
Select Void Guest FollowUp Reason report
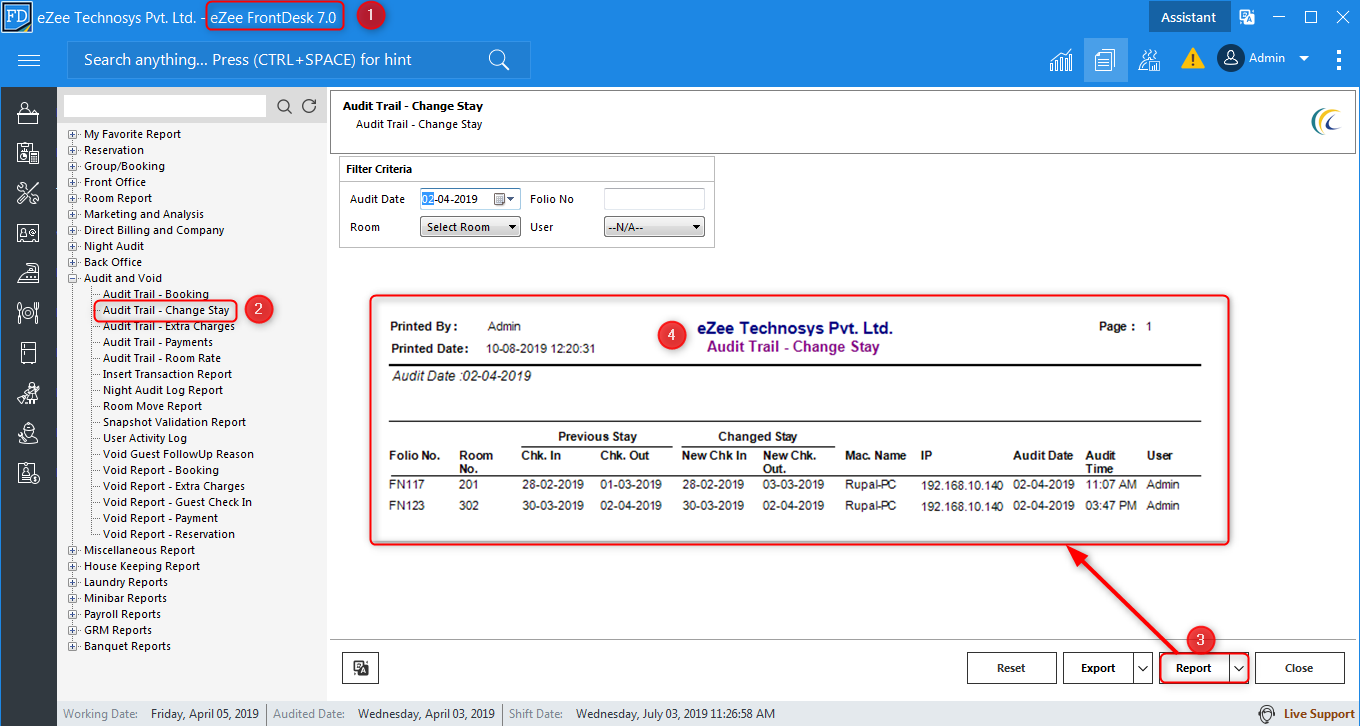178,454
